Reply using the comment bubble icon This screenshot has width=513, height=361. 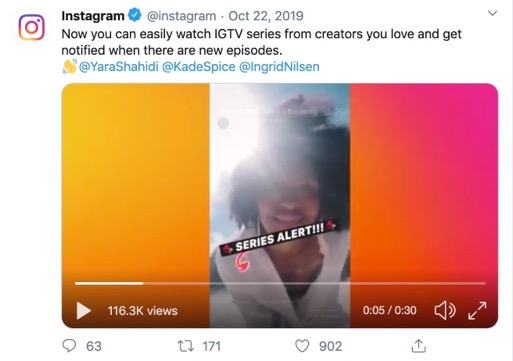[x=69, y=346]
